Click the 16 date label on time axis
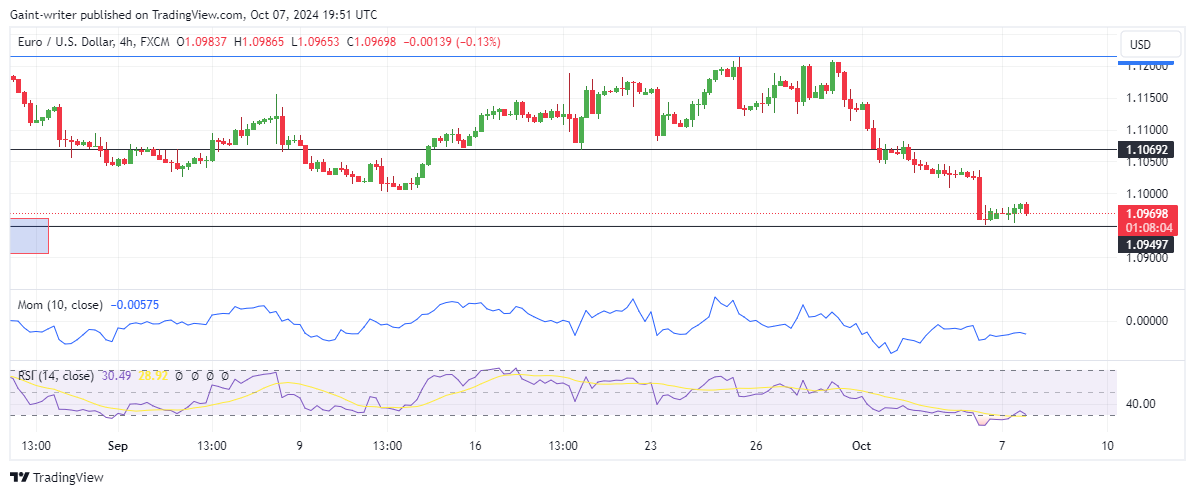 (x=475, y=446)
